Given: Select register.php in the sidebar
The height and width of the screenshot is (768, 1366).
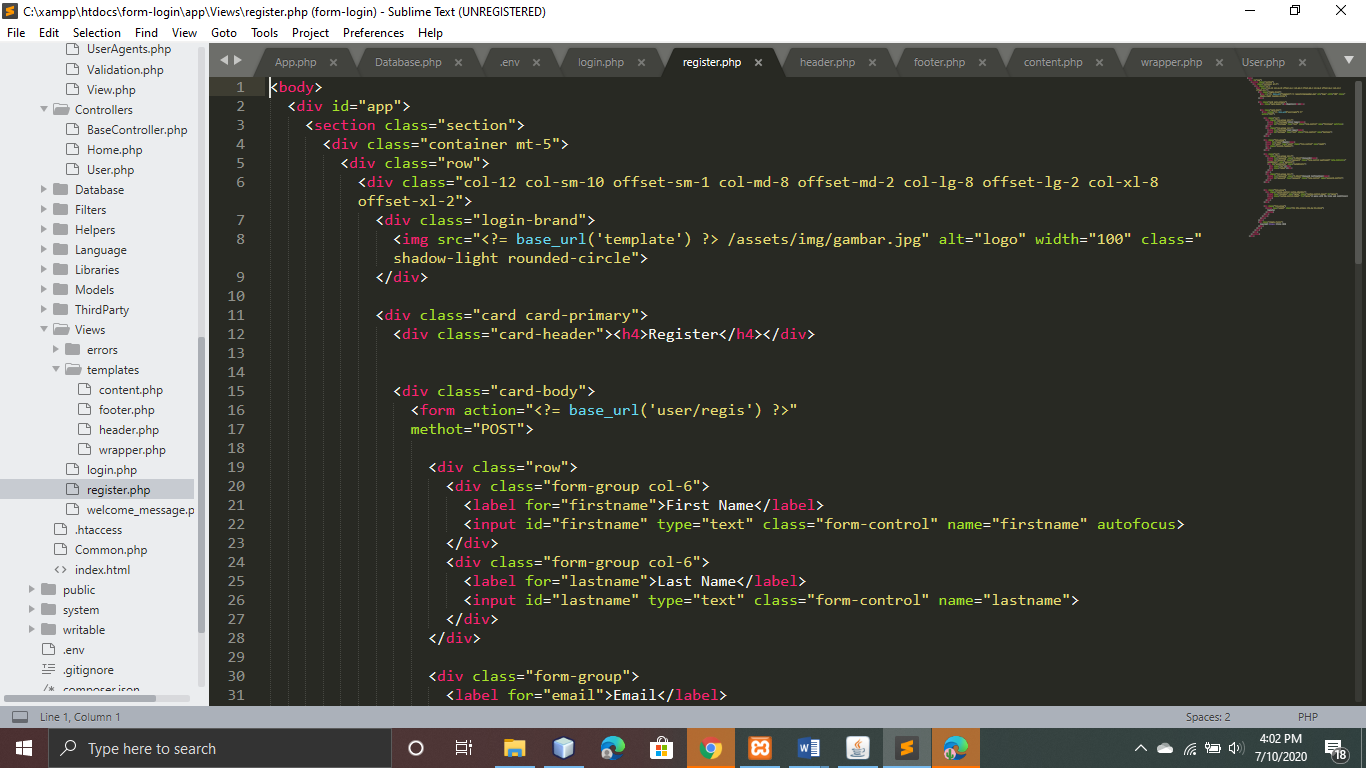Looking at the screenshot, I should 118,490.
